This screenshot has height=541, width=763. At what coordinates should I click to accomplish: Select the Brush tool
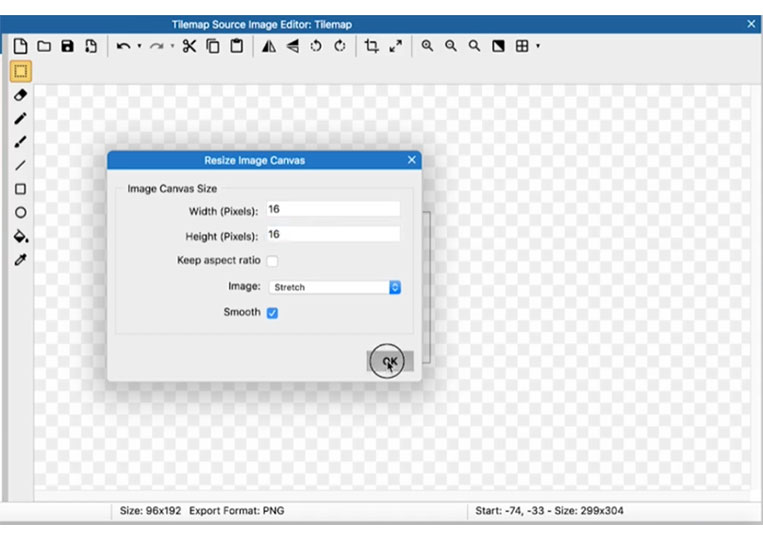(20, 142)
